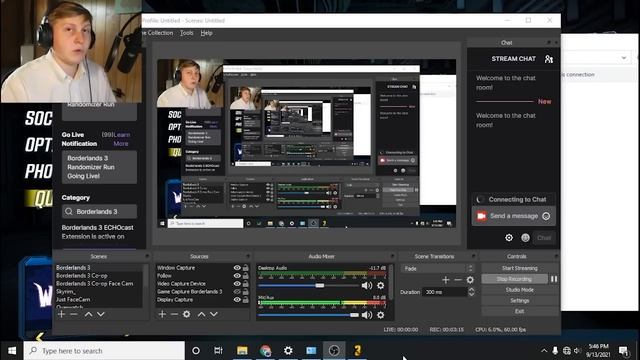Image resolution: width=640 pixels, height=360 pixels.
Task: Open OBS Settings from Controls
Action: point(520,300)
